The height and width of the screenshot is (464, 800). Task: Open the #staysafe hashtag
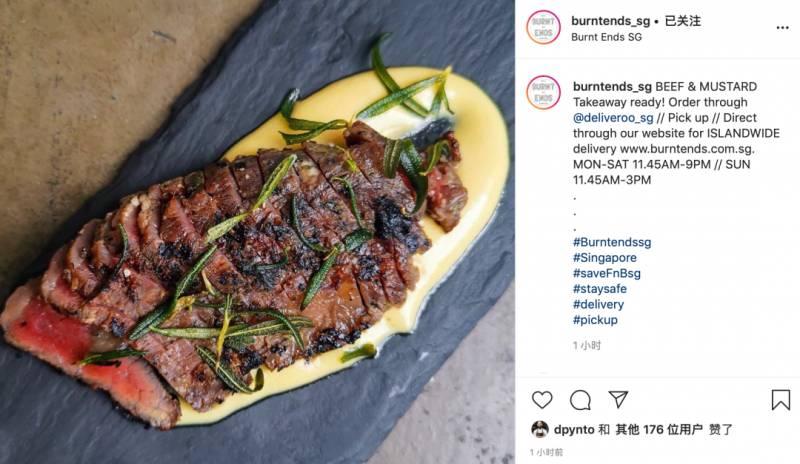pyautogui.click(x=602, y=289)
